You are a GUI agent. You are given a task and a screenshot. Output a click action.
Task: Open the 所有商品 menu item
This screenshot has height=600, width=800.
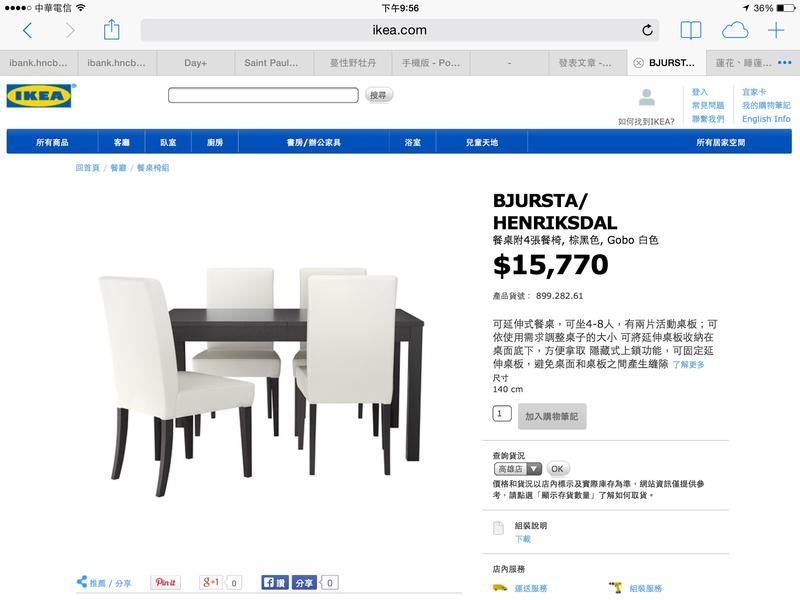(x=52, y=142)
